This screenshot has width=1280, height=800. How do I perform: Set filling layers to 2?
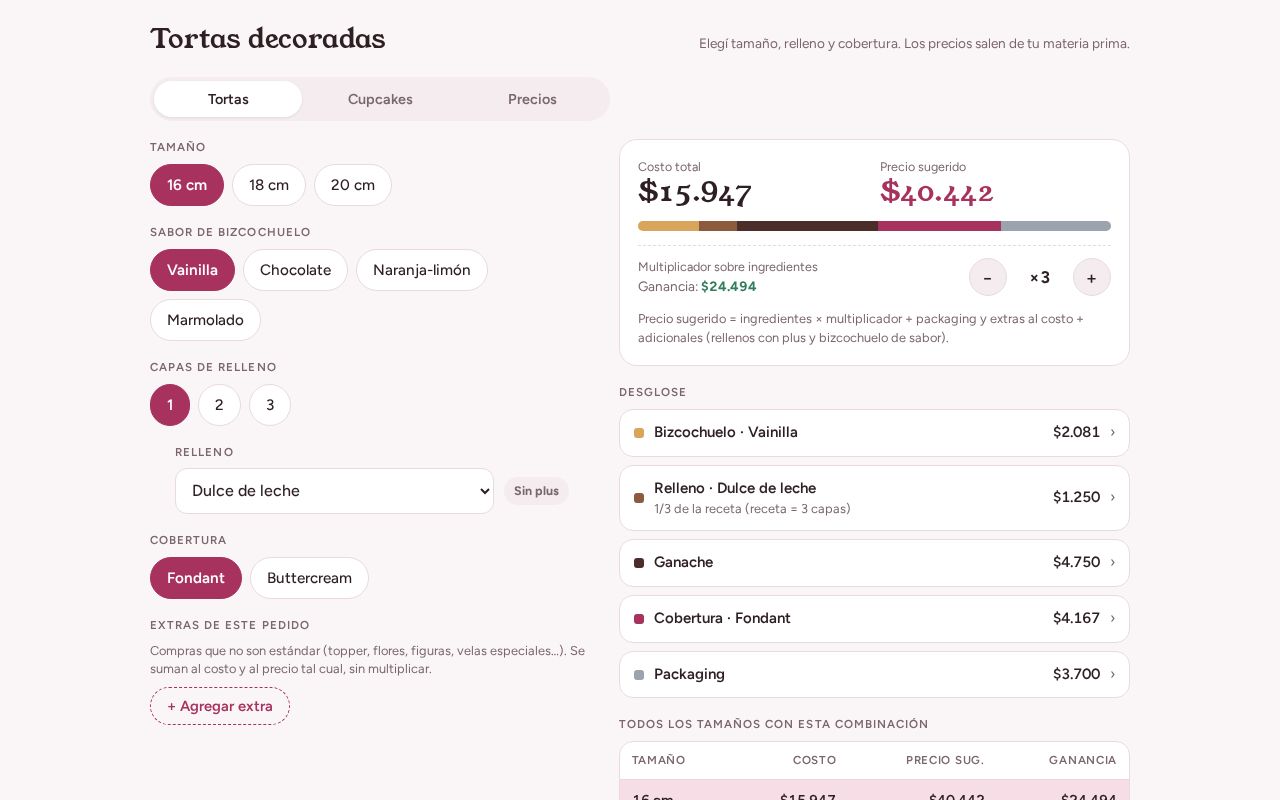pos(219,405)
